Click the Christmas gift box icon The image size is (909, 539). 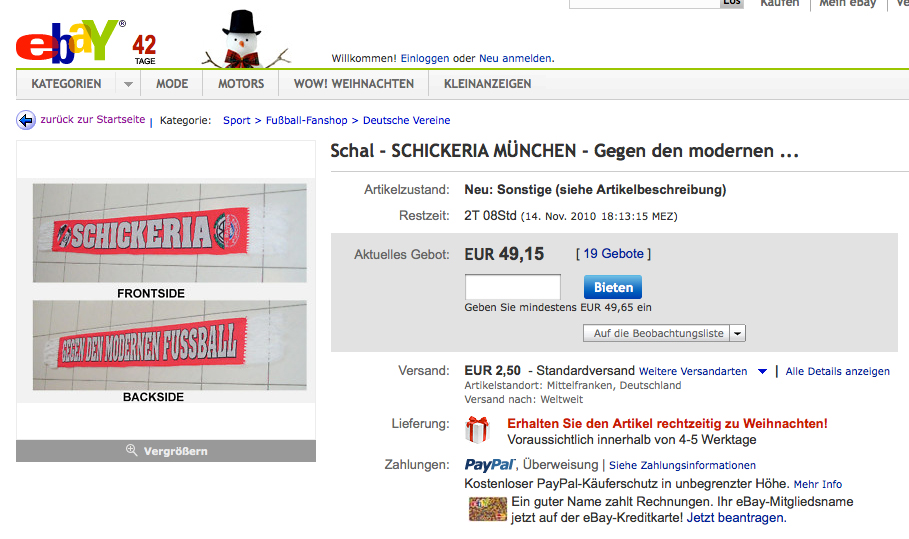[477, 430]
